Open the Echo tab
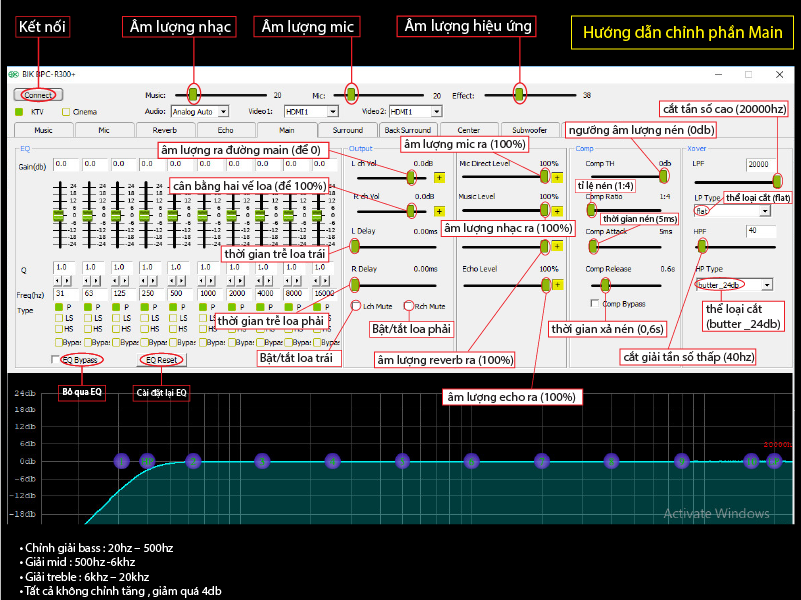 click(x=225, y=130)
